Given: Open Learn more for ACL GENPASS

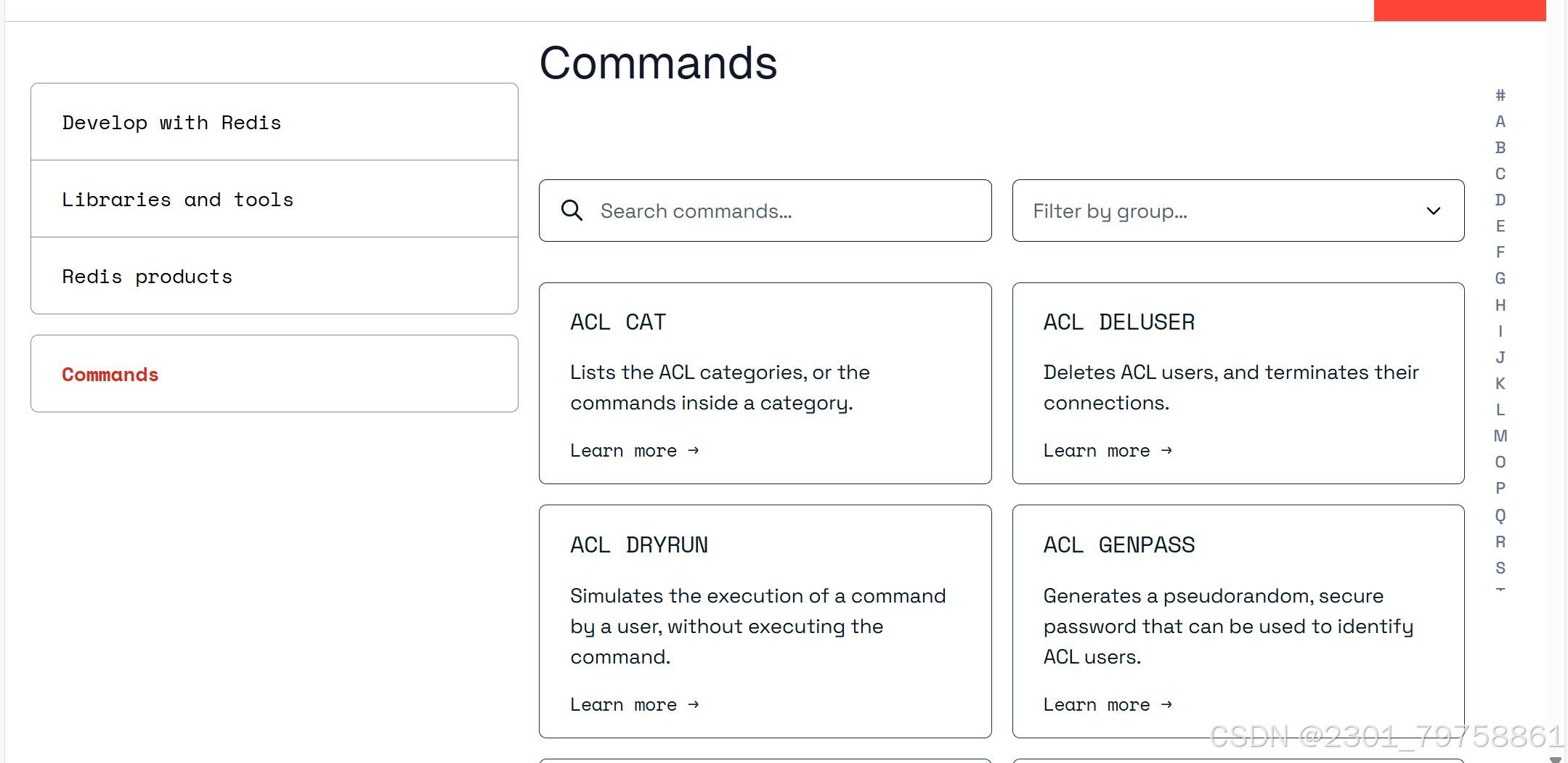Looking at the screenshot, I should [1108, 705].
